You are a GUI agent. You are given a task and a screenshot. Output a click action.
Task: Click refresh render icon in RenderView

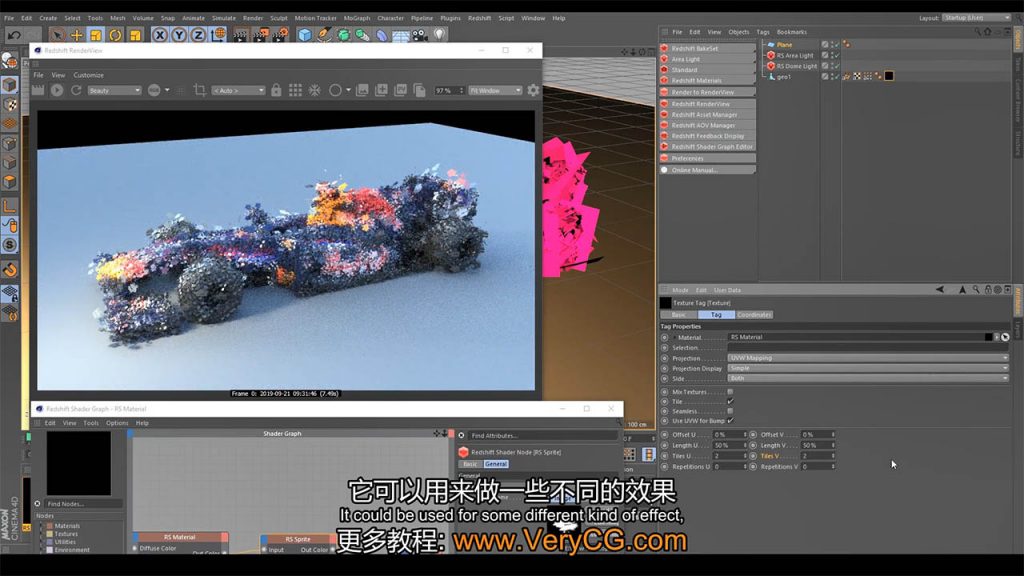[76, 90]
